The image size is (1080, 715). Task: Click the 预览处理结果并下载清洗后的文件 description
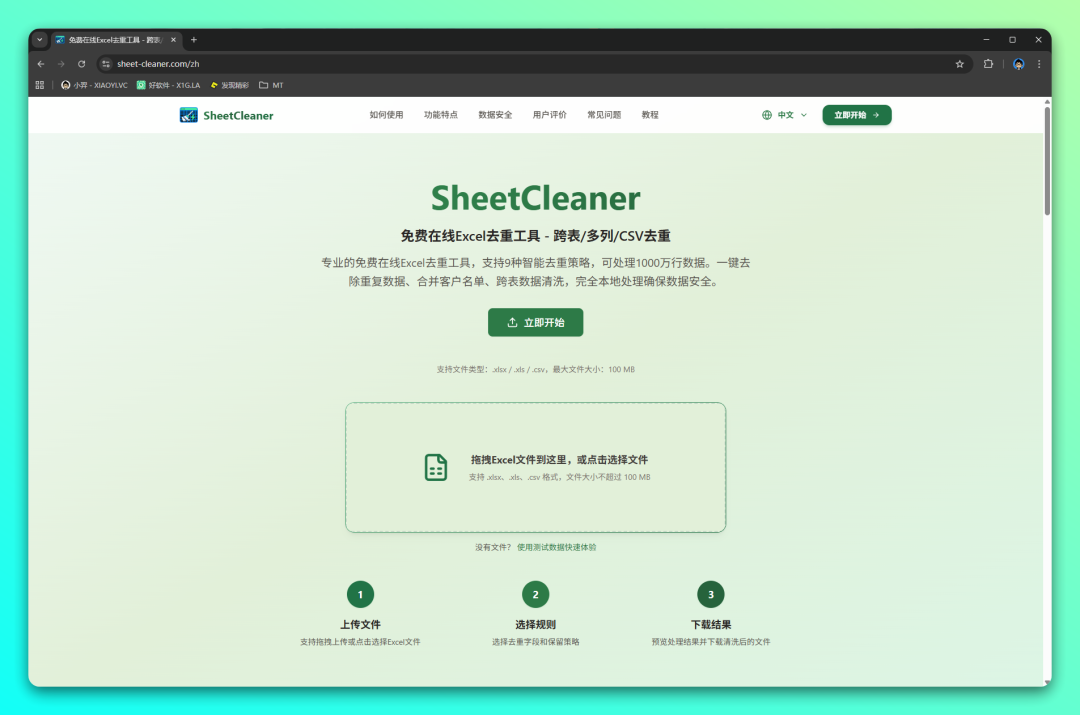tap(711, 642)
